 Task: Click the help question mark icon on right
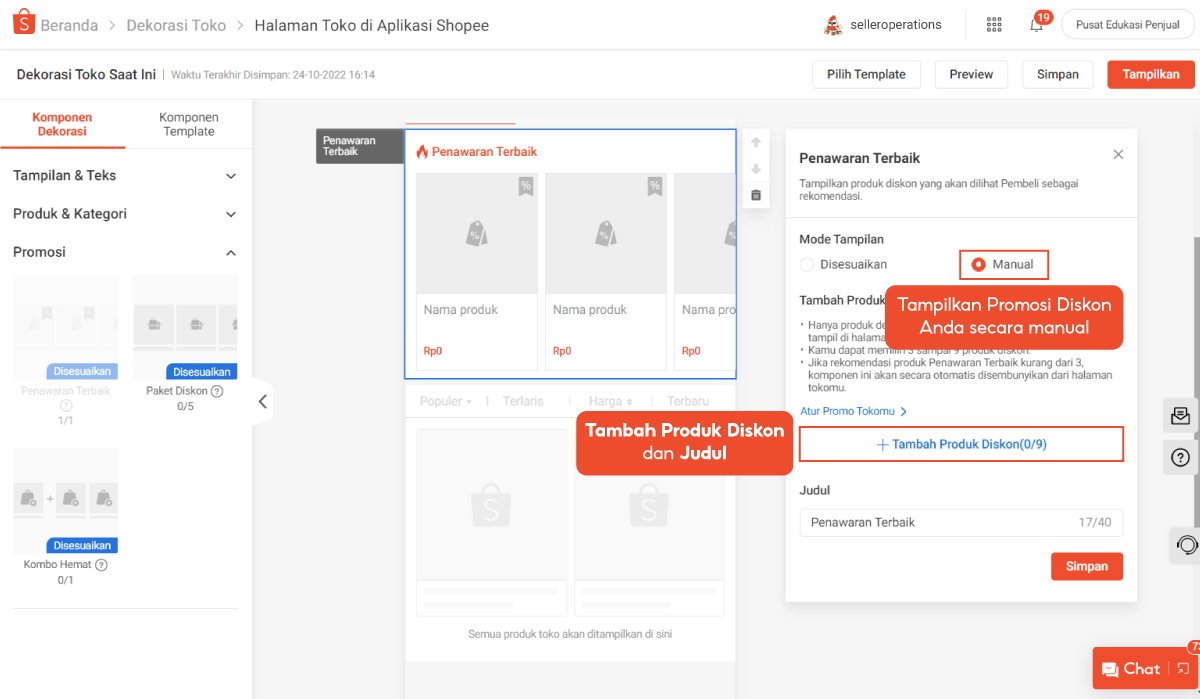[1180, 458]
